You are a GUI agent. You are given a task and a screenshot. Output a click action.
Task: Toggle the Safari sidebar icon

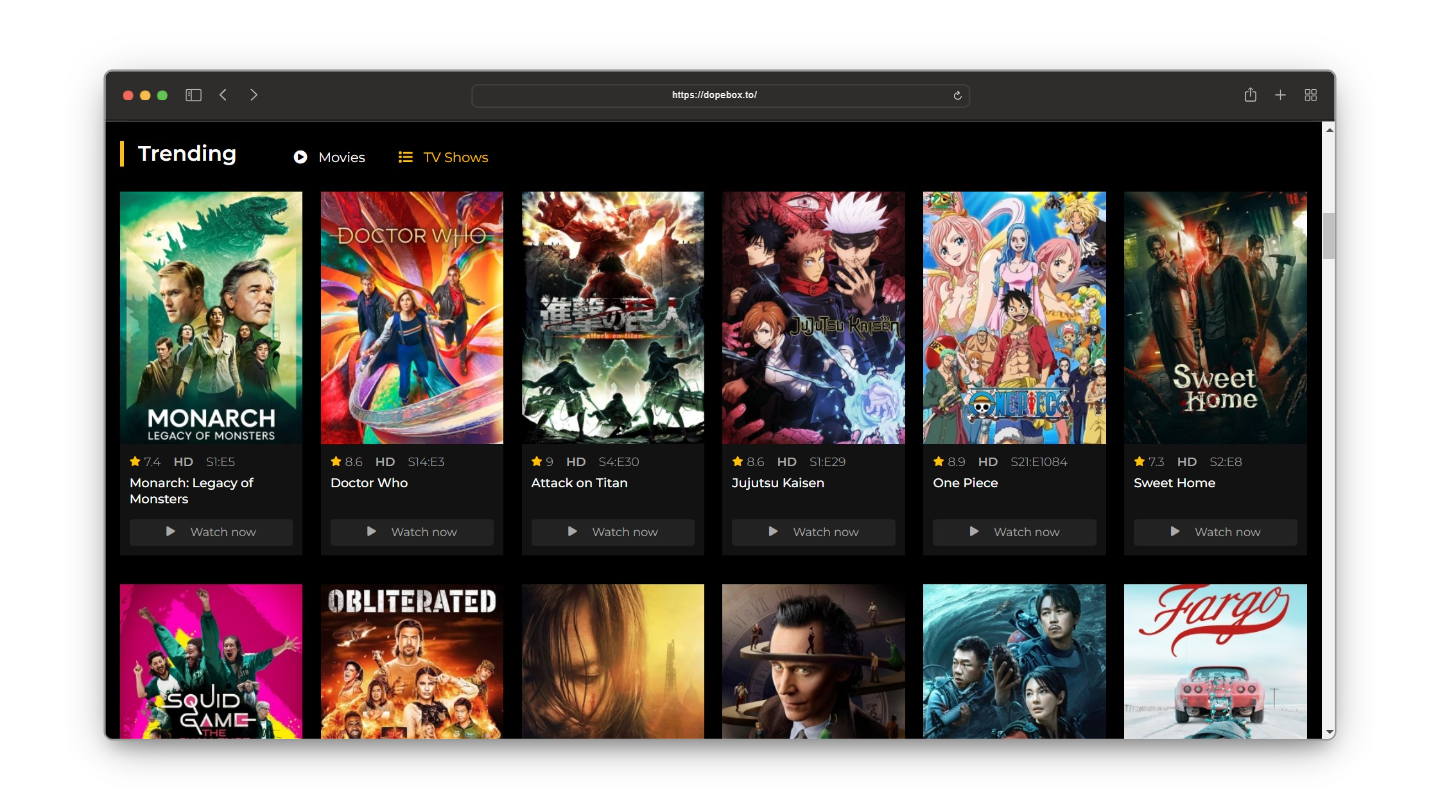194,95
